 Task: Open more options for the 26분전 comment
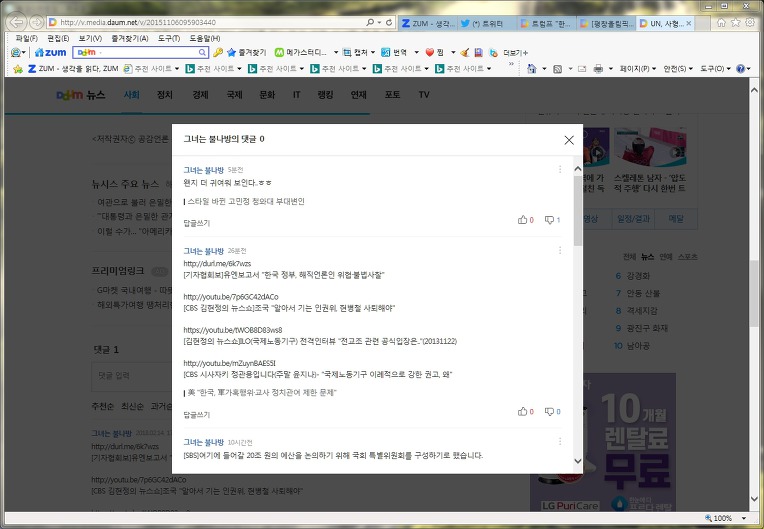[x=560, y=250]
